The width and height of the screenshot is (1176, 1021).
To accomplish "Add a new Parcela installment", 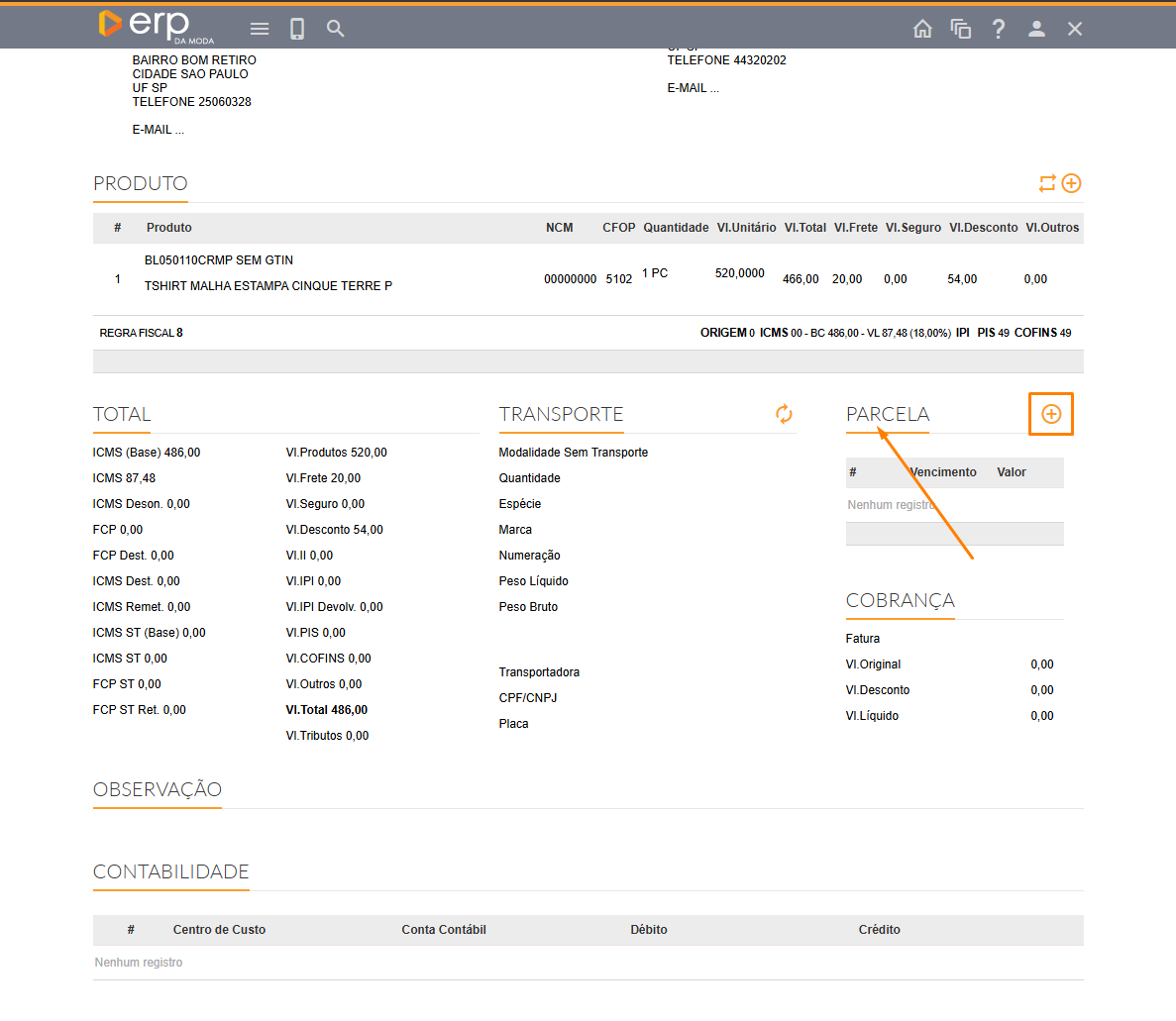I will tap(1051, 414).
